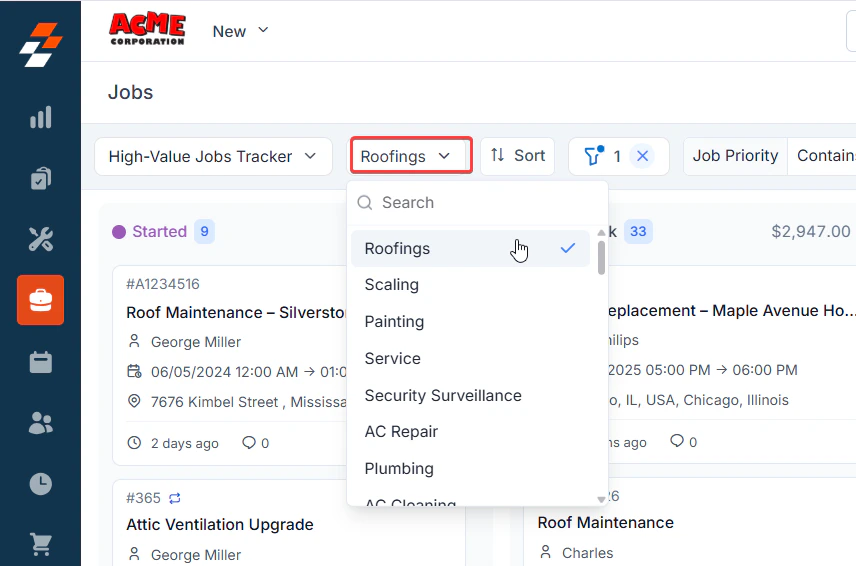Open the time clock sidebar icon

[x=40, y=484]
